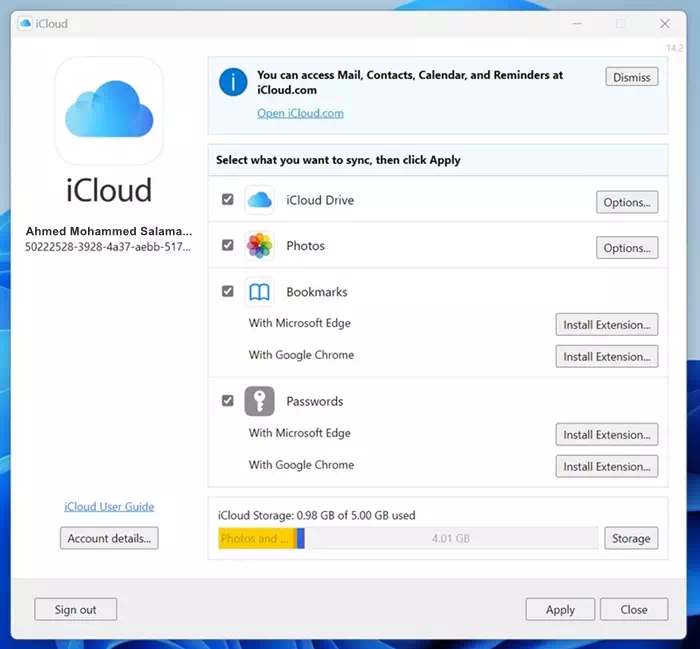Minimize the iCloud window
Image resolution: width=700 pixels, height=649 pixels.
577,24
